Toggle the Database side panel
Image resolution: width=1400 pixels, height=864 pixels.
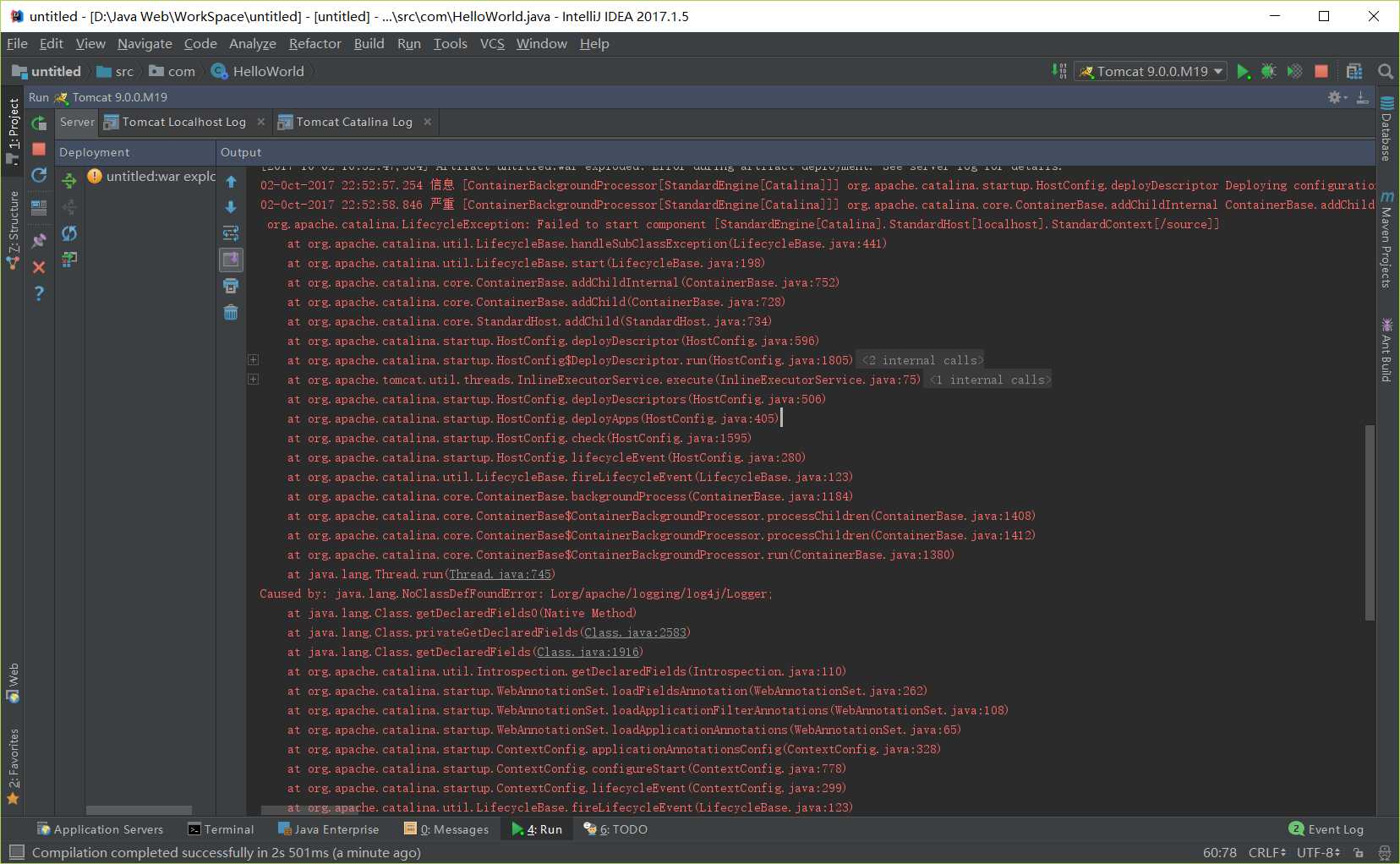click(x=1386, y=129)
